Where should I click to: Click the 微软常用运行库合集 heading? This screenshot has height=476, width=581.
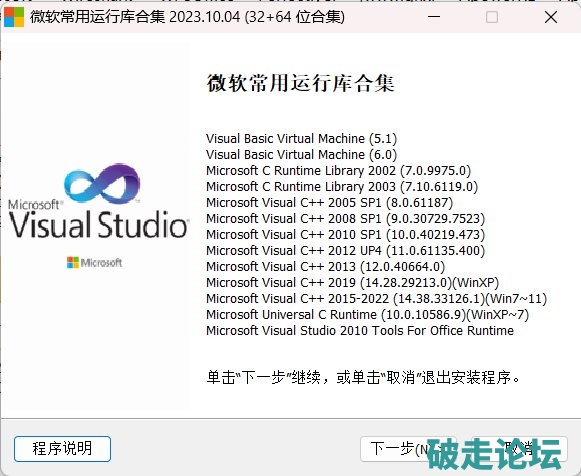pyautogui.click(x=300, y=83)
